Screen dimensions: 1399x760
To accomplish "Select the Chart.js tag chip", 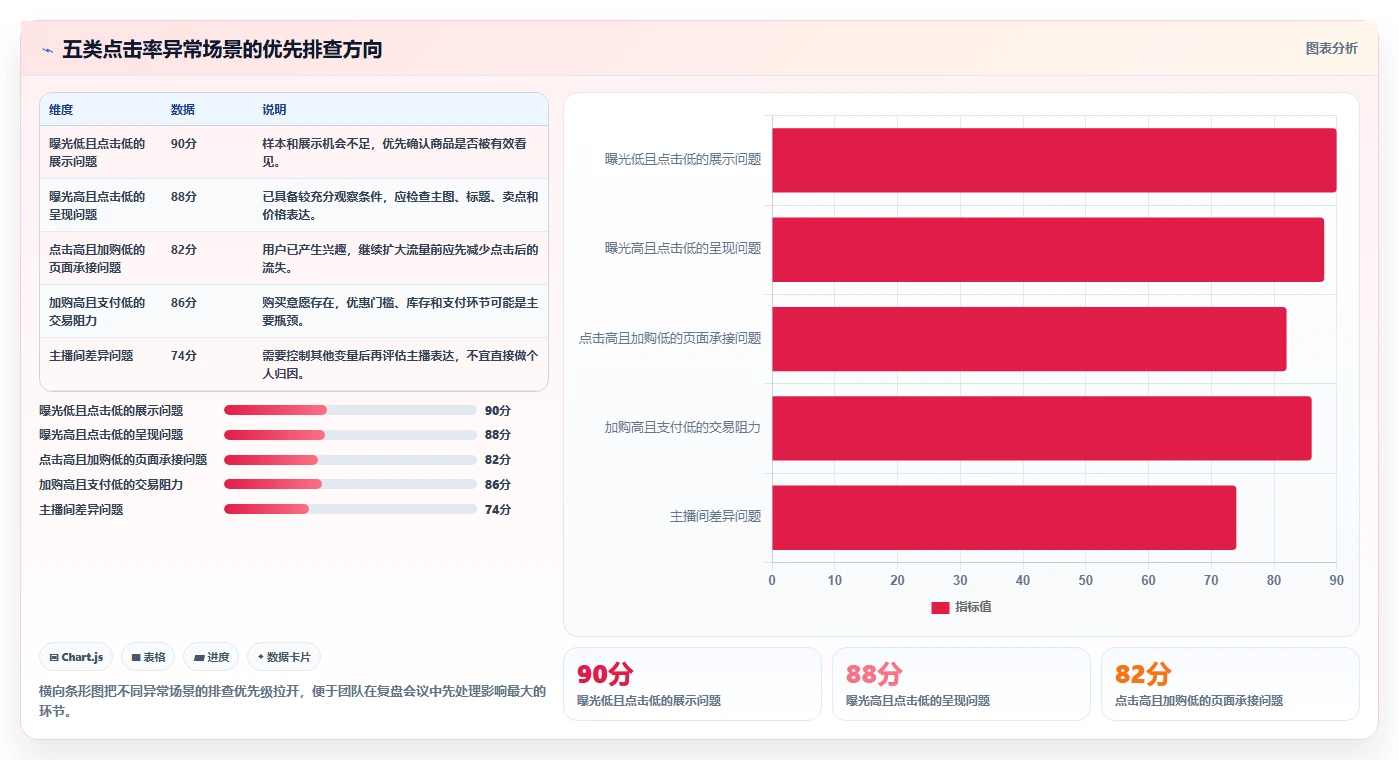I will pos(76,657).
